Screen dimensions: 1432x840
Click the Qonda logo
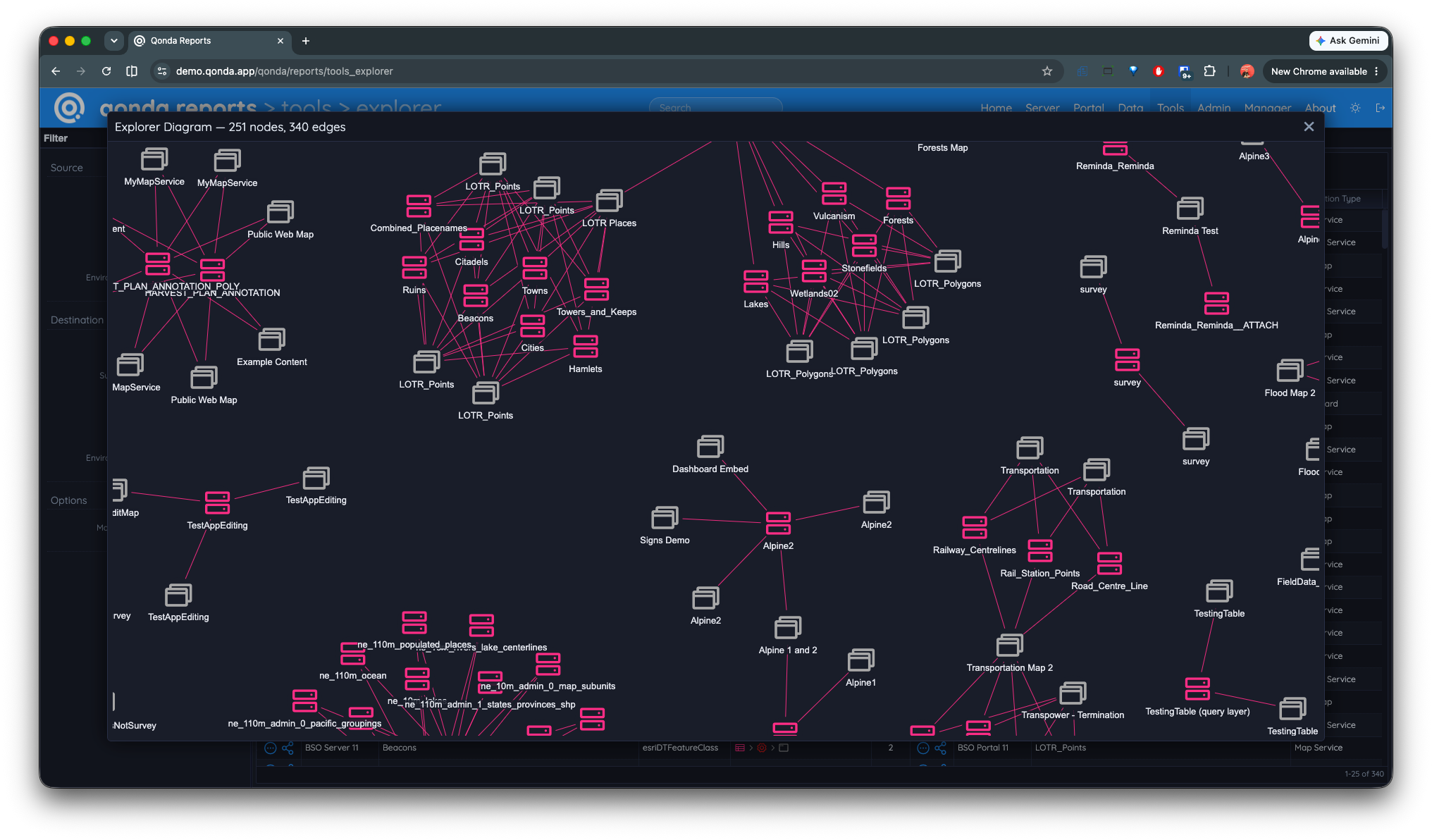[69, 108]
